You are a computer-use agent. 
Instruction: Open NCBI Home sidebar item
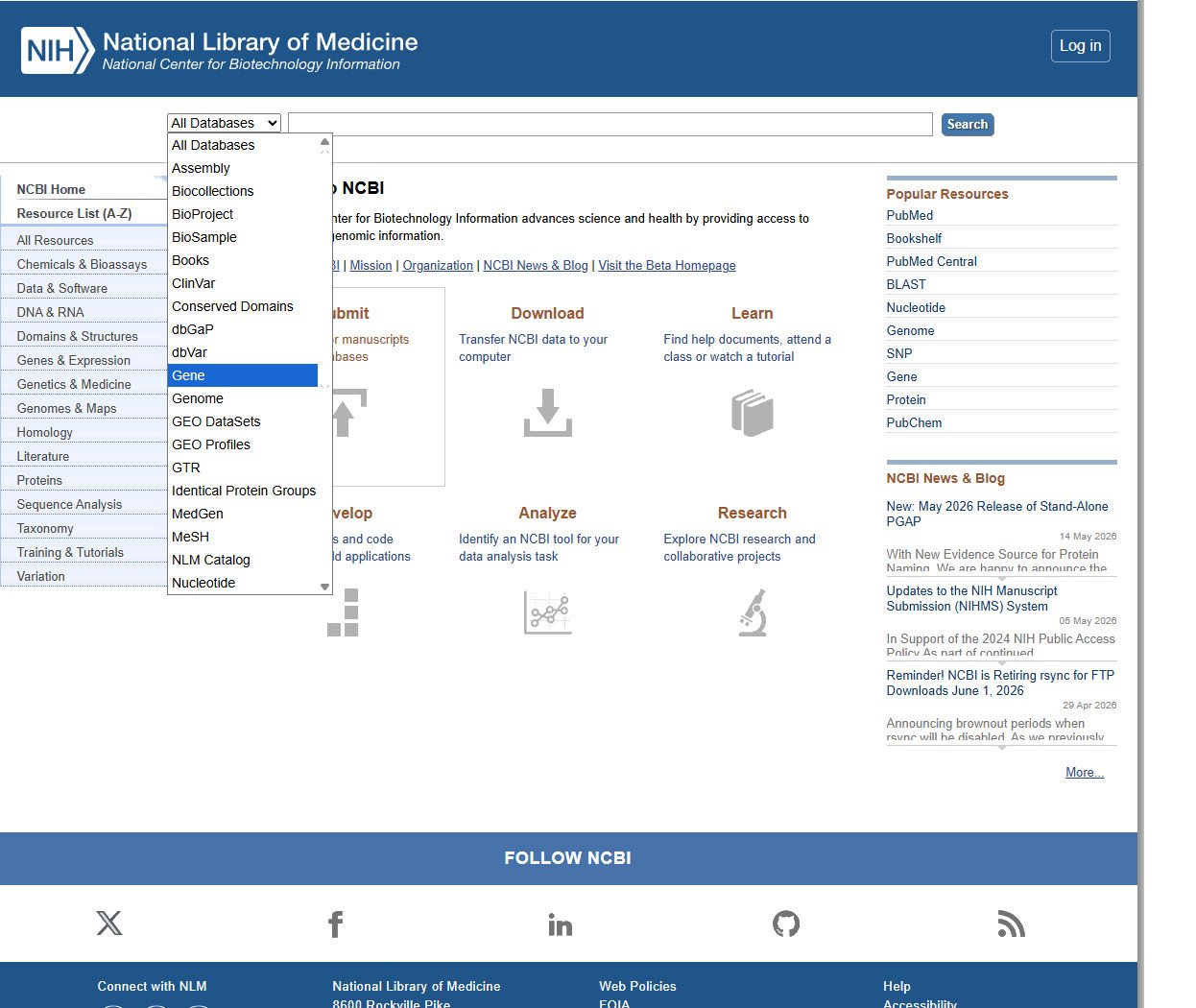point(51,189)
